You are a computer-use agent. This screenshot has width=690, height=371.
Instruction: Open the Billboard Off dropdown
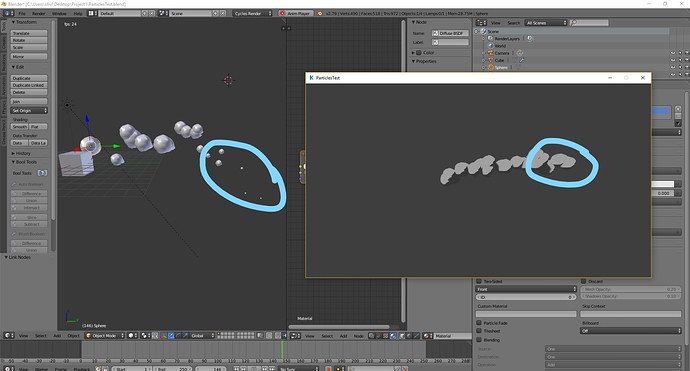tap(631, 331)
